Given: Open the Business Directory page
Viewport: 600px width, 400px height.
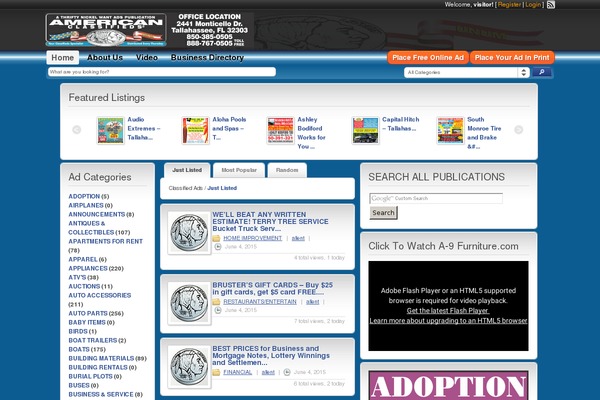Looking at the screenshot, I should [x=207, y=57].
